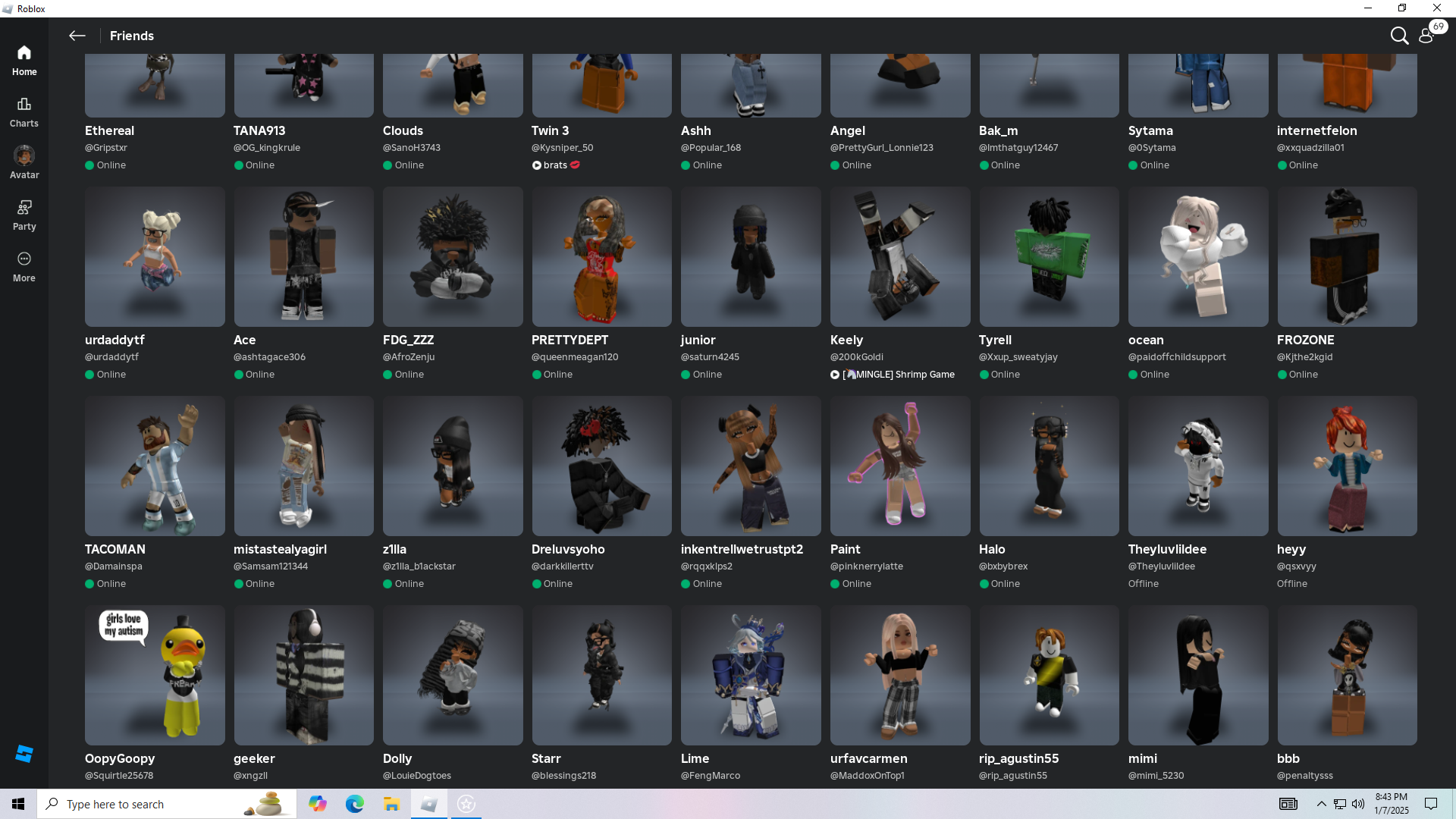Image resolution: width=1456 pixels, height=819 pixels.
Task: Open the heyy friend avatar card
Action: click(x=1347, y=466)
